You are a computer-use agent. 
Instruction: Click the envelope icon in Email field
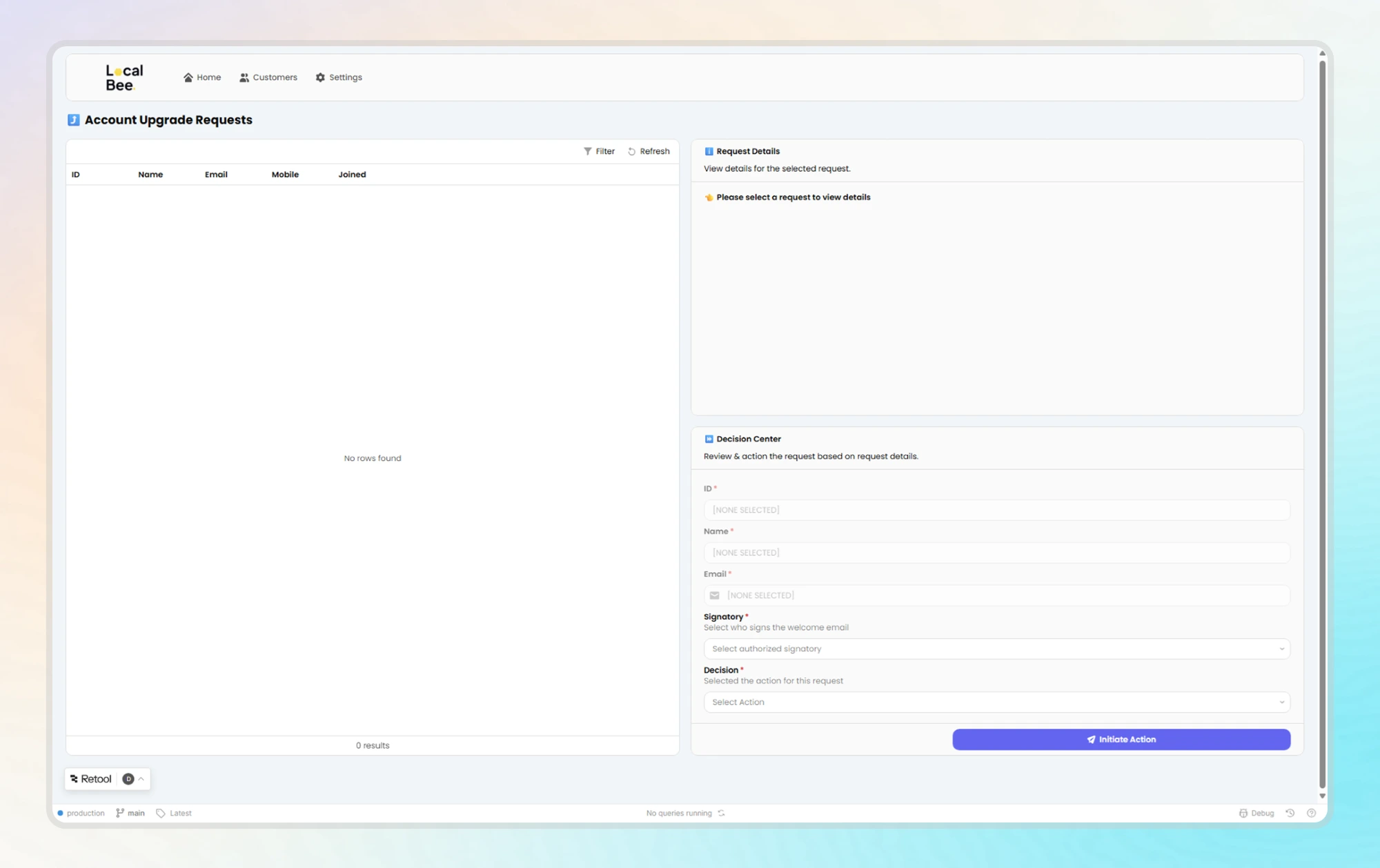[715, 595]
